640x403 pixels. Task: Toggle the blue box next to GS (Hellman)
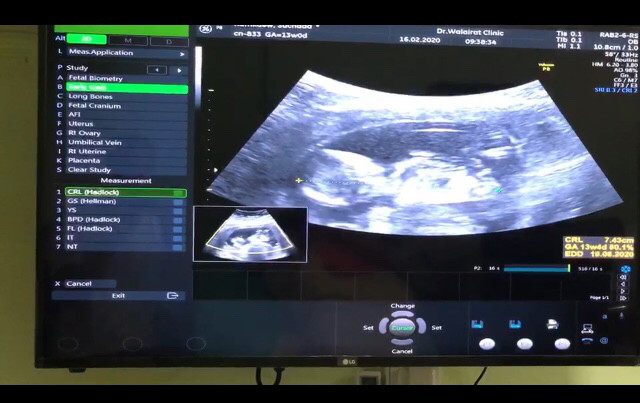pyautogui.click(x=178, y=202)
